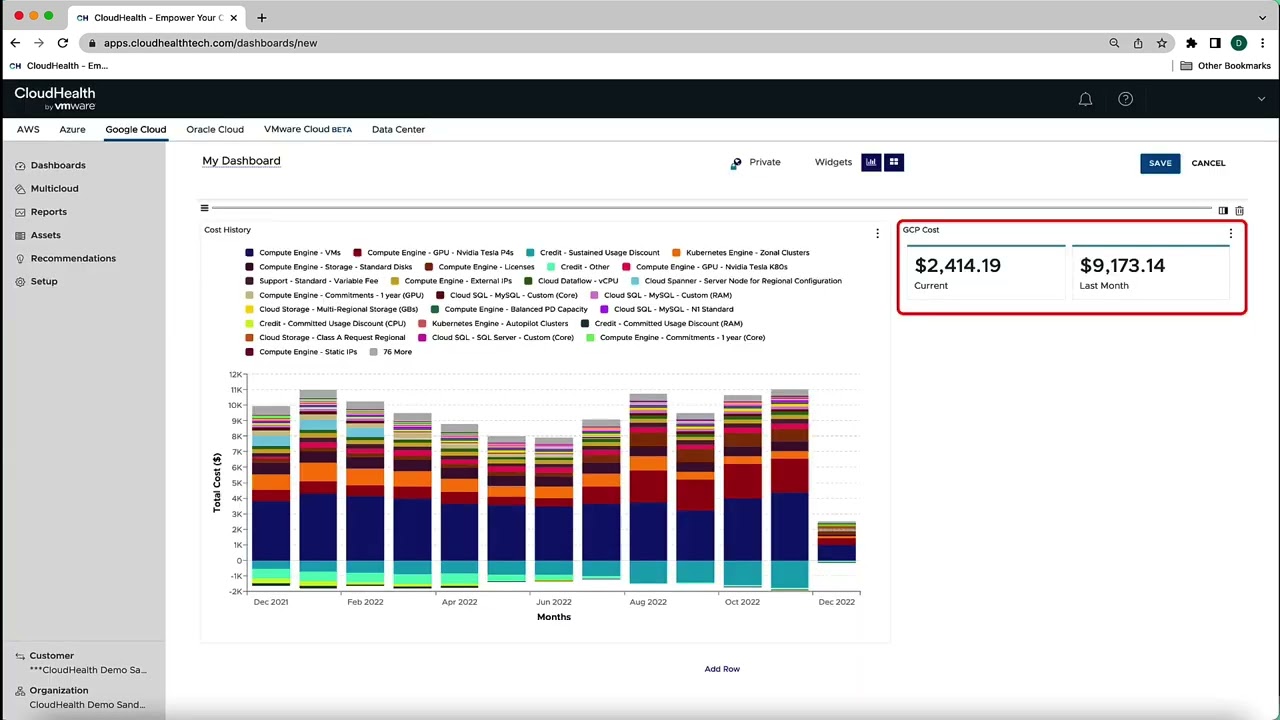Toggle Compute Engine - Storage - Standard Disks legend
The image size is (1280, 720).
pos(328,267)
